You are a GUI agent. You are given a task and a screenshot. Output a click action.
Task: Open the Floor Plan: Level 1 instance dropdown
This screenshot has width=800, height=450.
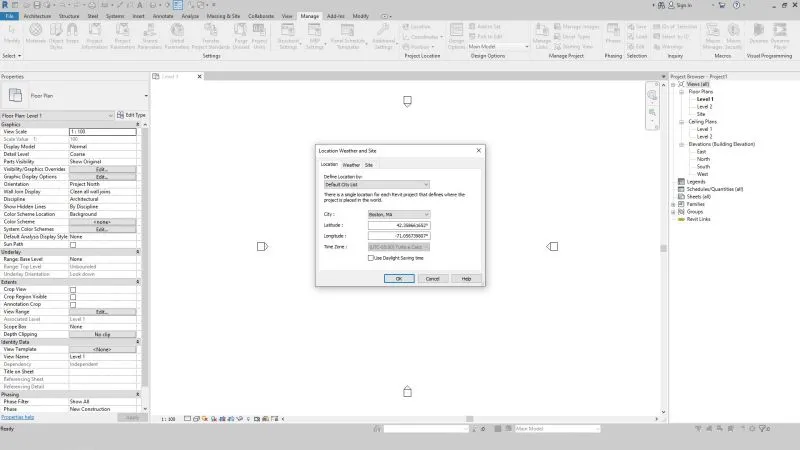pos(57,116)
